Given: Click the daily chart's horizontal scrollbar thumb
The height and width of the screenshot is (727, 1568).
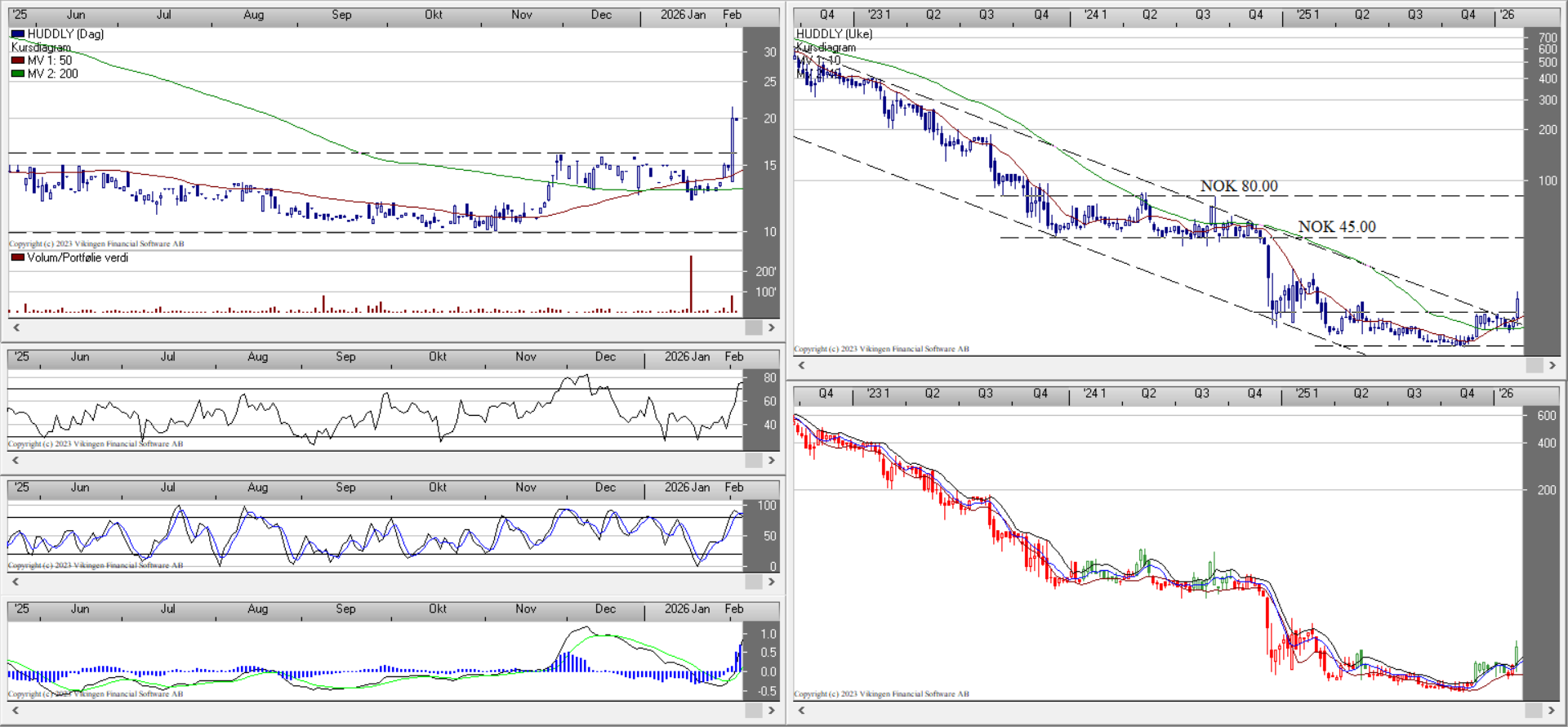Looking at the screenshot, I should coord(753,328).
